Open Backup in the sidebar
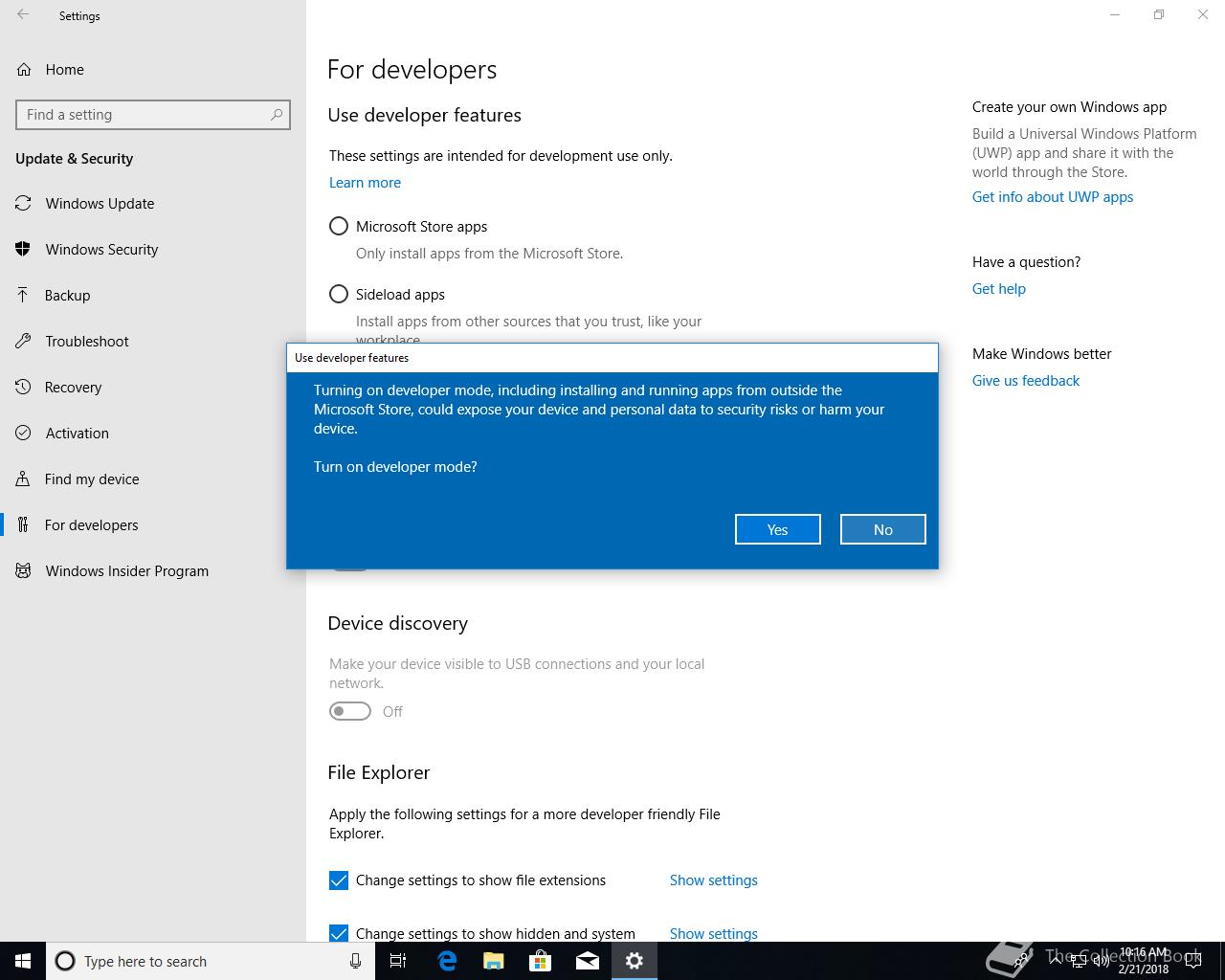Screen dimensions: 1225x980 [x=153, y=295]
